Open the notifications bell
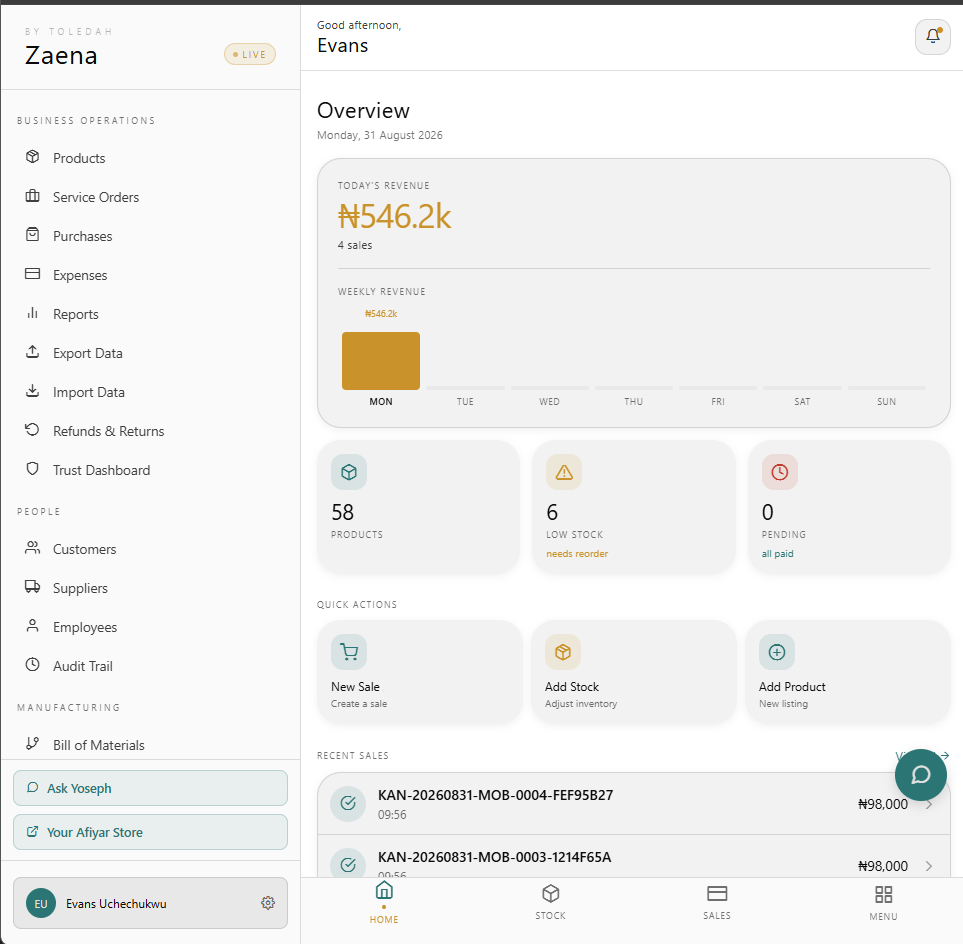Viewport: 963px width, 944px height. pyautogui.click(x=932, y=37)
